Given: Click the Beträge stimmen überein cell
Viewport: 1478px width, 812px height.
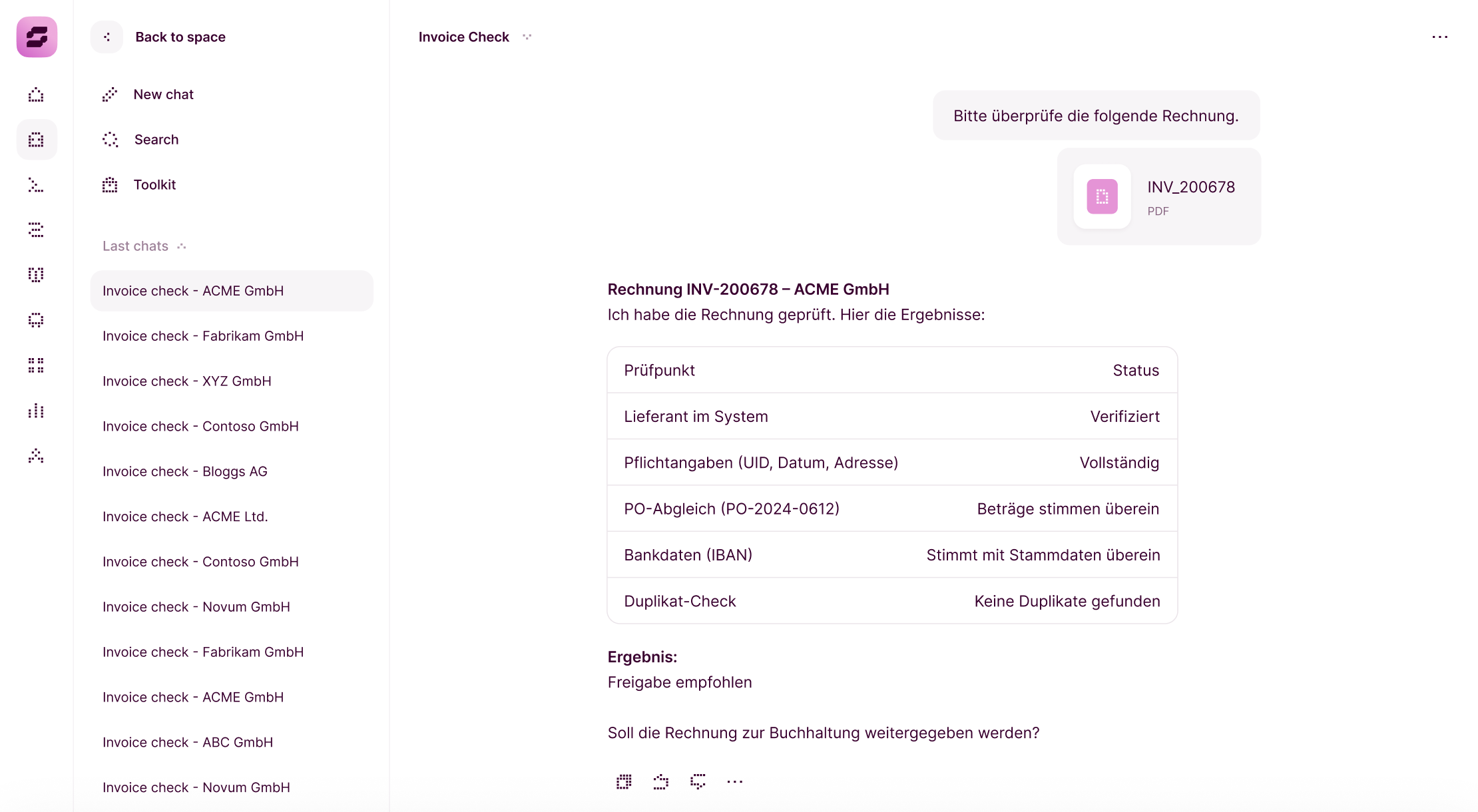Looking at the screenshot, I should 1068,509.
